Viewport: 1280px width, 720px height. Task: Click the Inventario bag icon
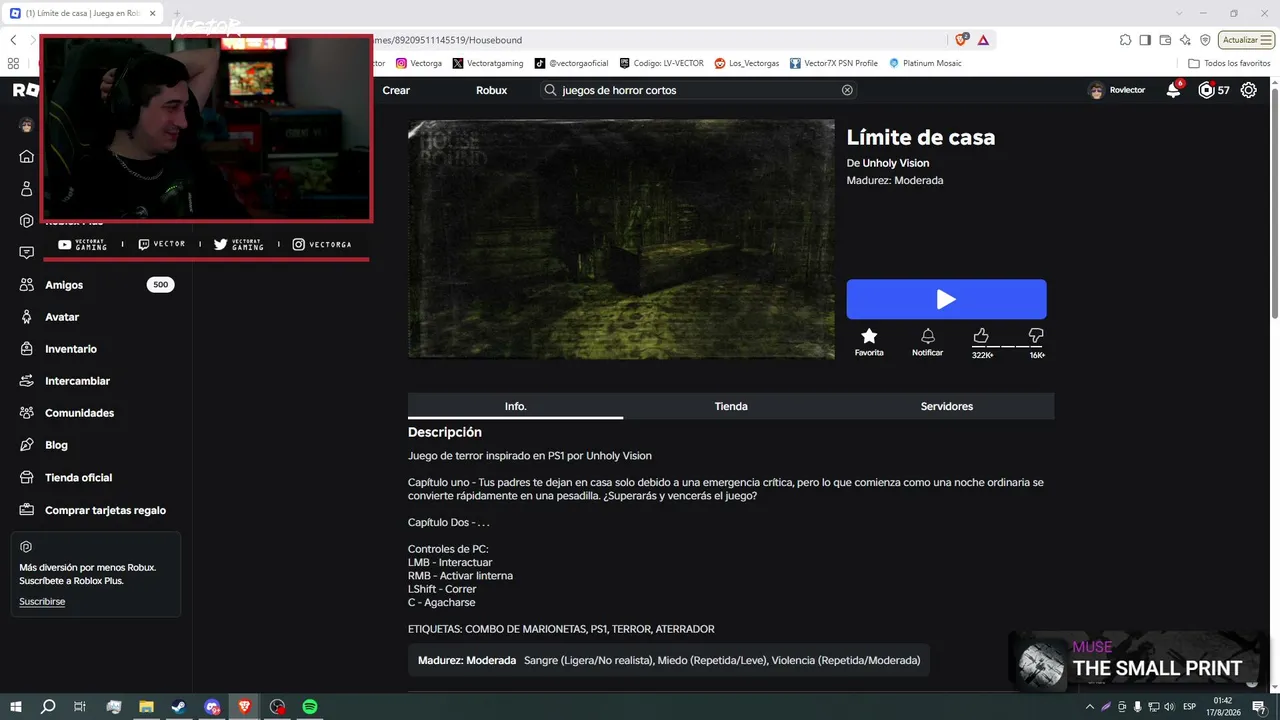[27, 349]
